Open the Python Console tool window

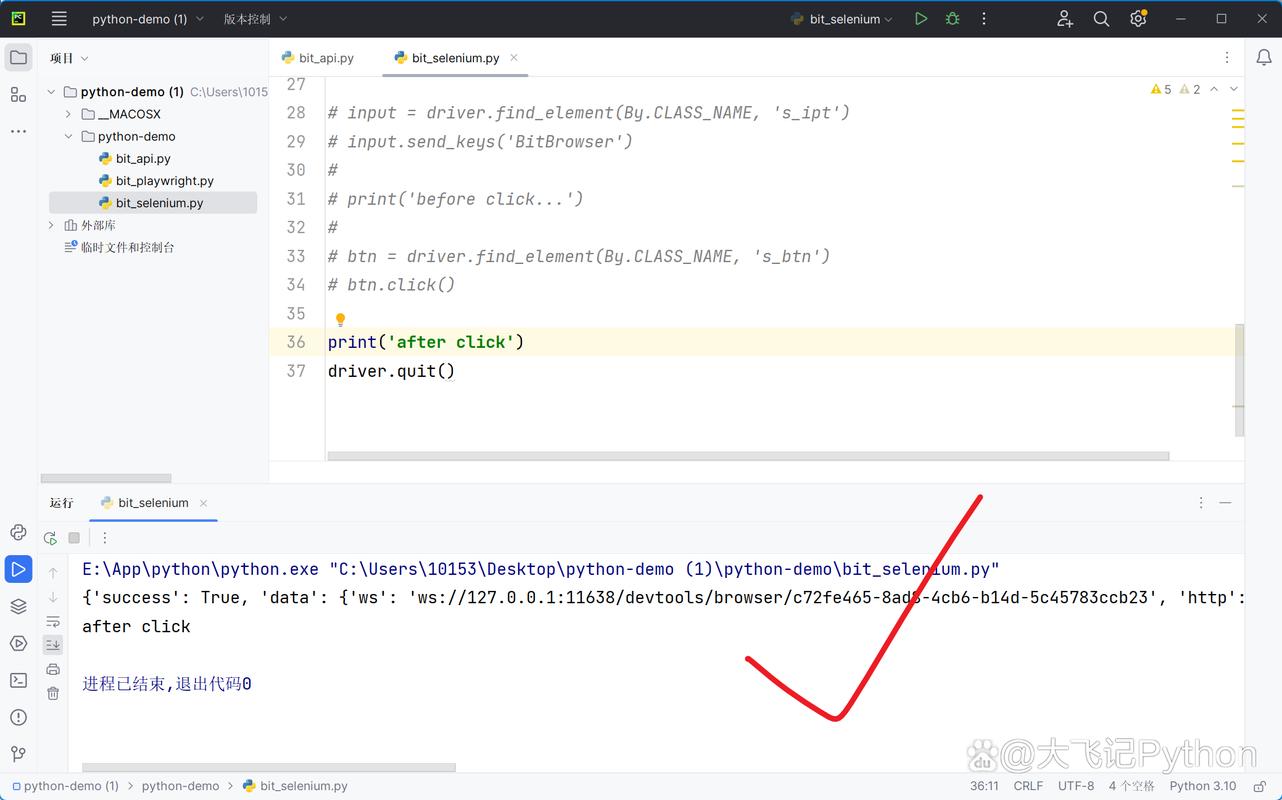coord(18,532)
